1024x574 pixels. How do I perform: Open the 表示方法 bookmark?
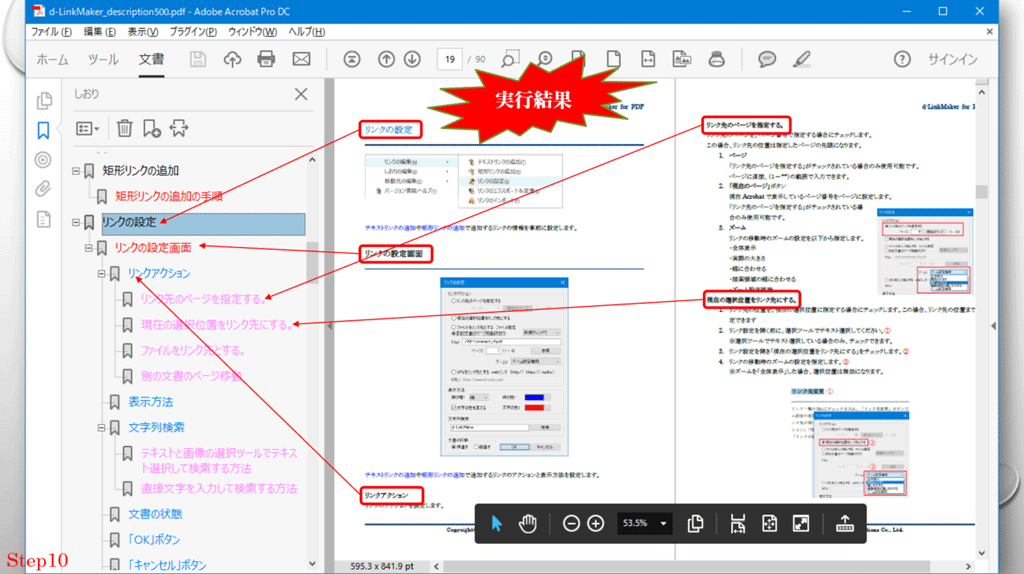click(x=150, y=402)
